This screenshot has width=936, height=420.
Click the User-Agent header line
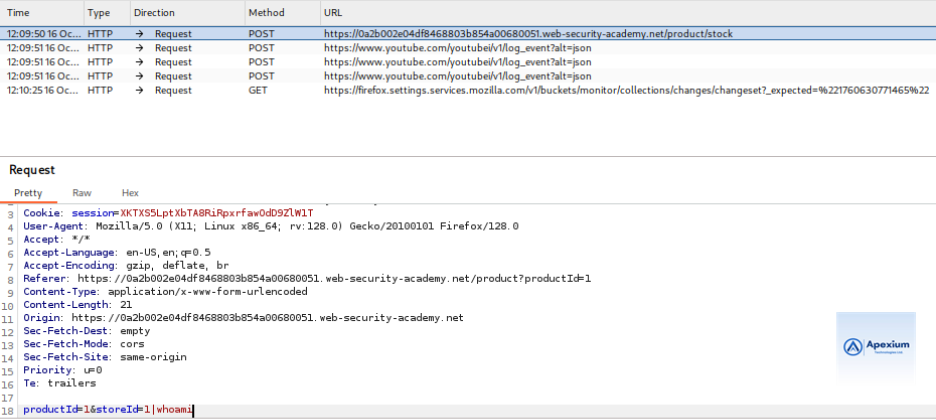click(270, 226)
